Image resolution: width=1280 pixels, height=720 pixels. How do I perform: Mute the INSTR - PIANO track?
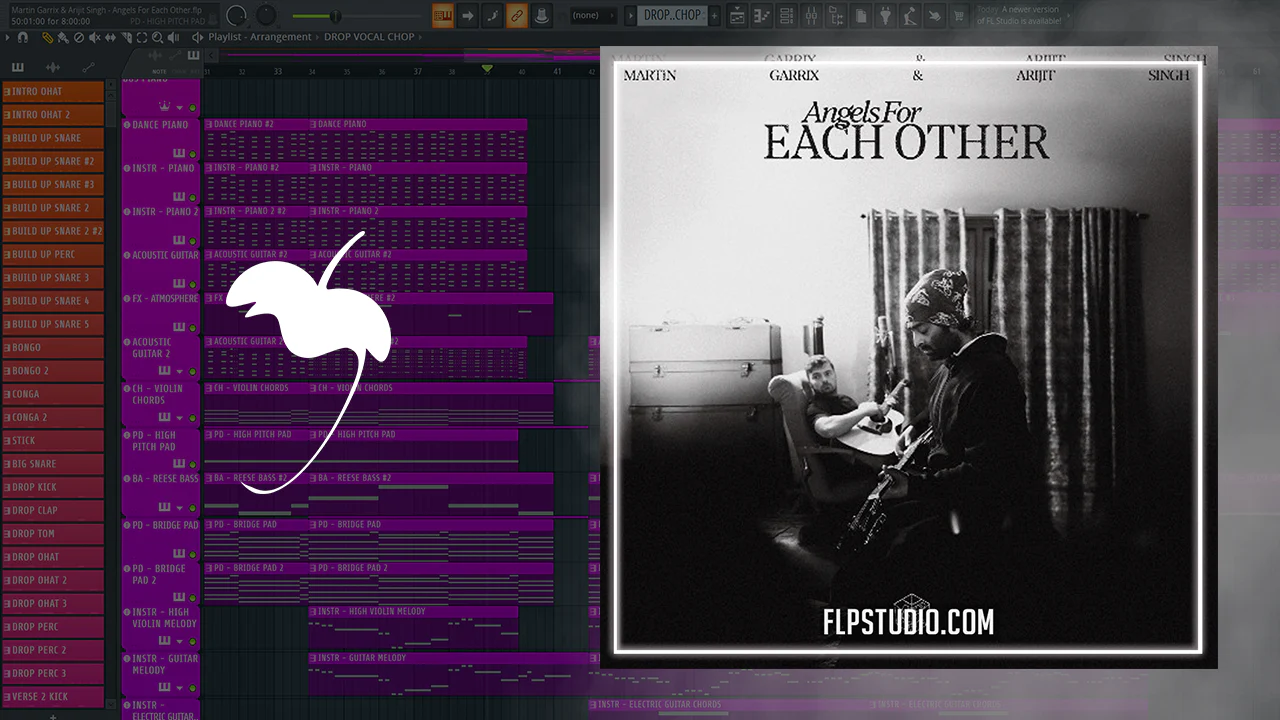[193, 197]
